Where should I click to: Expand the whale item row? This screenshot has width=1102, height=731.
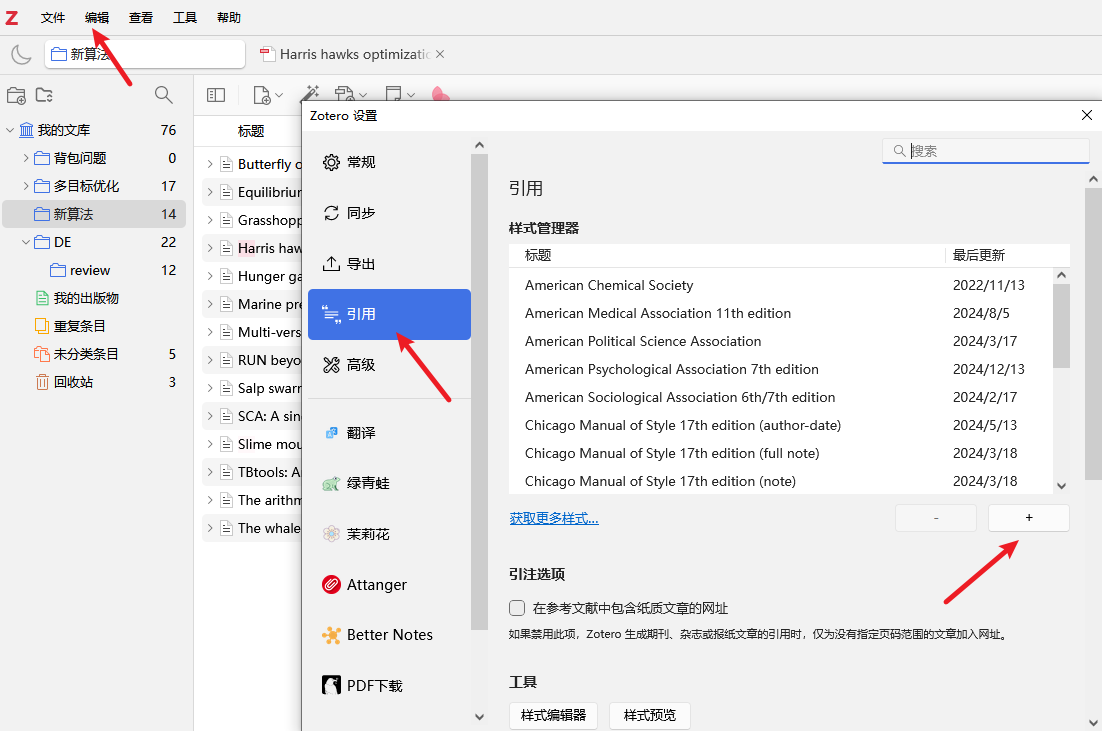209,528
